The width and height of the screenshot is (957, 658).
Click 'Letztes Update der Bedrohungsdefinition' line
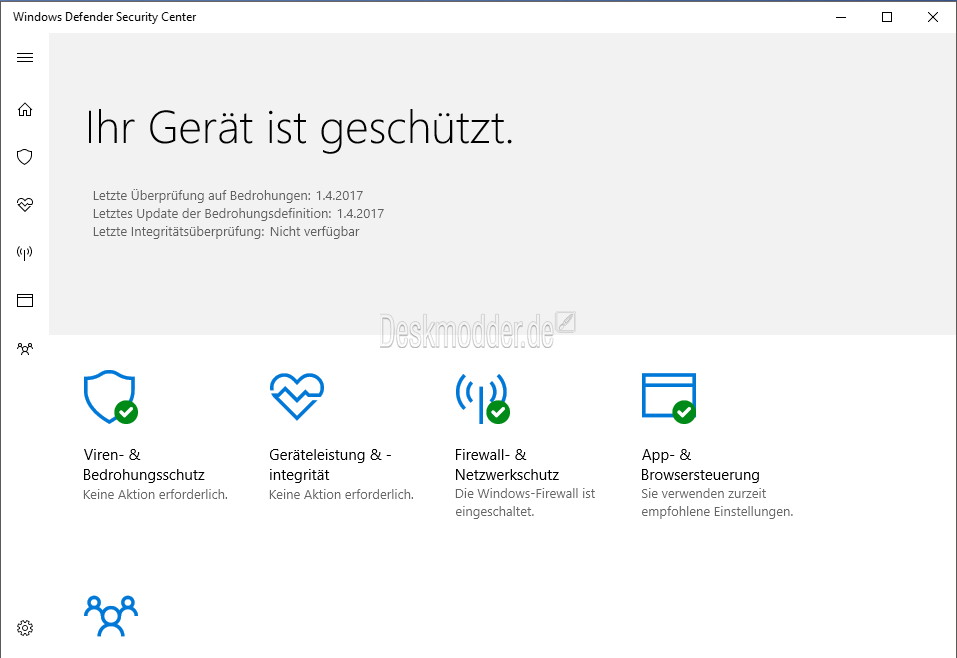(238, 214)
